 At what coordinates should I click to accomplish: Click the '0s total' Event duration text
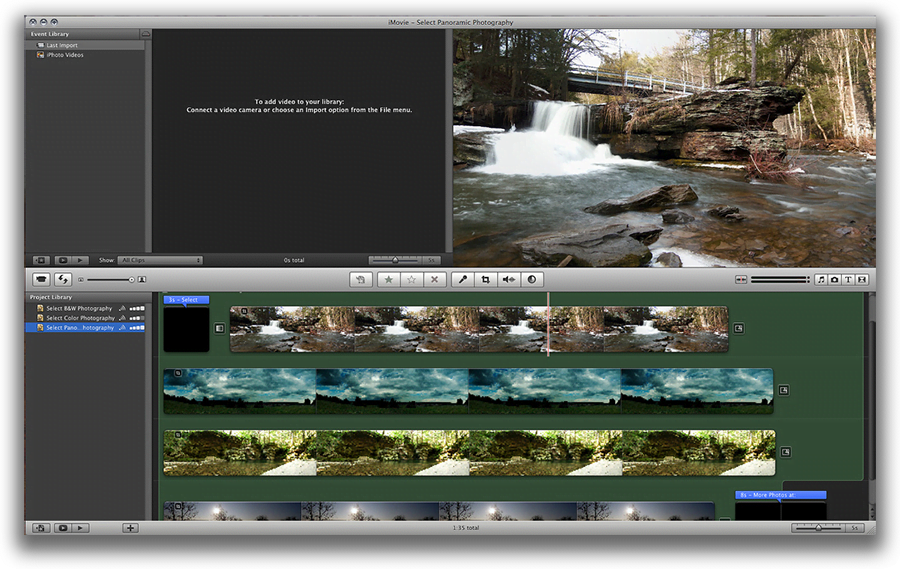294,260
